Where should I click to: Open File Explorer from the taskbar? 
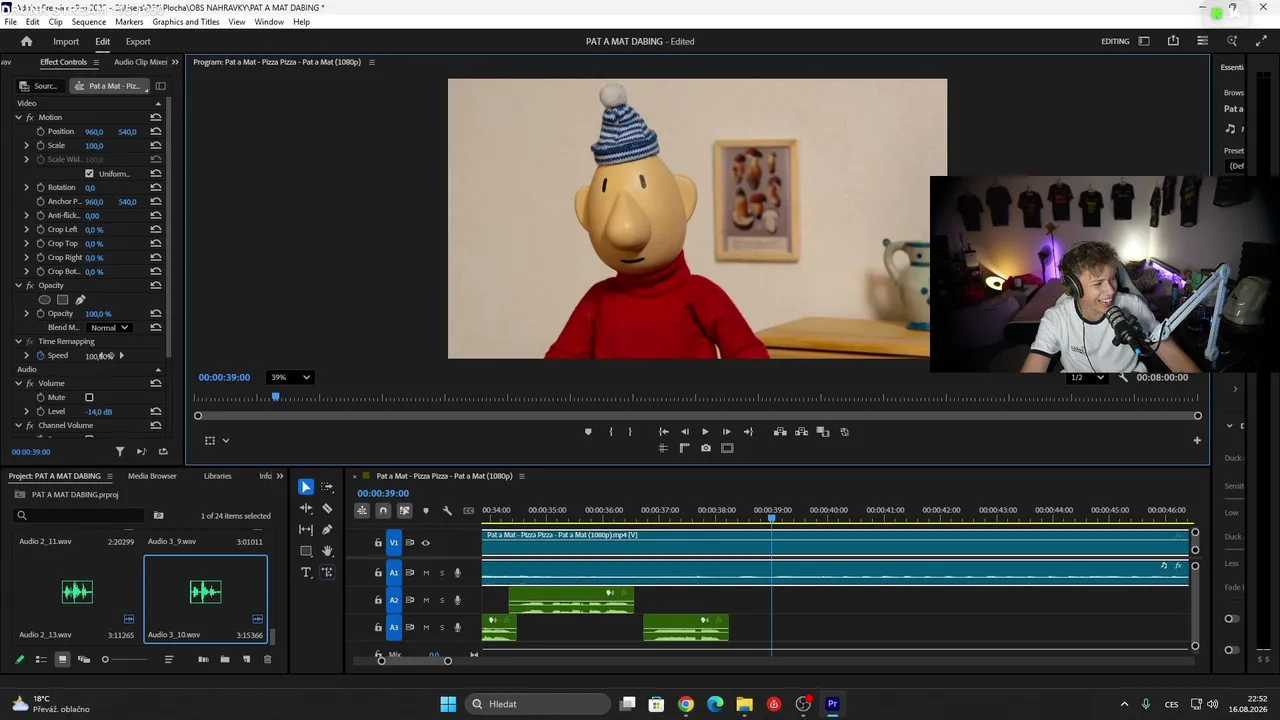click(744, 704)
